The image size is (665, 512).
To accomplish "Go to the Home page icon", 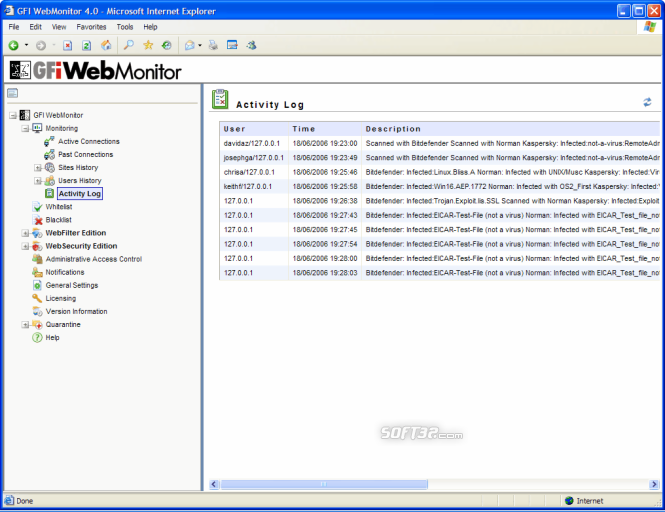I will pos(106,45).
